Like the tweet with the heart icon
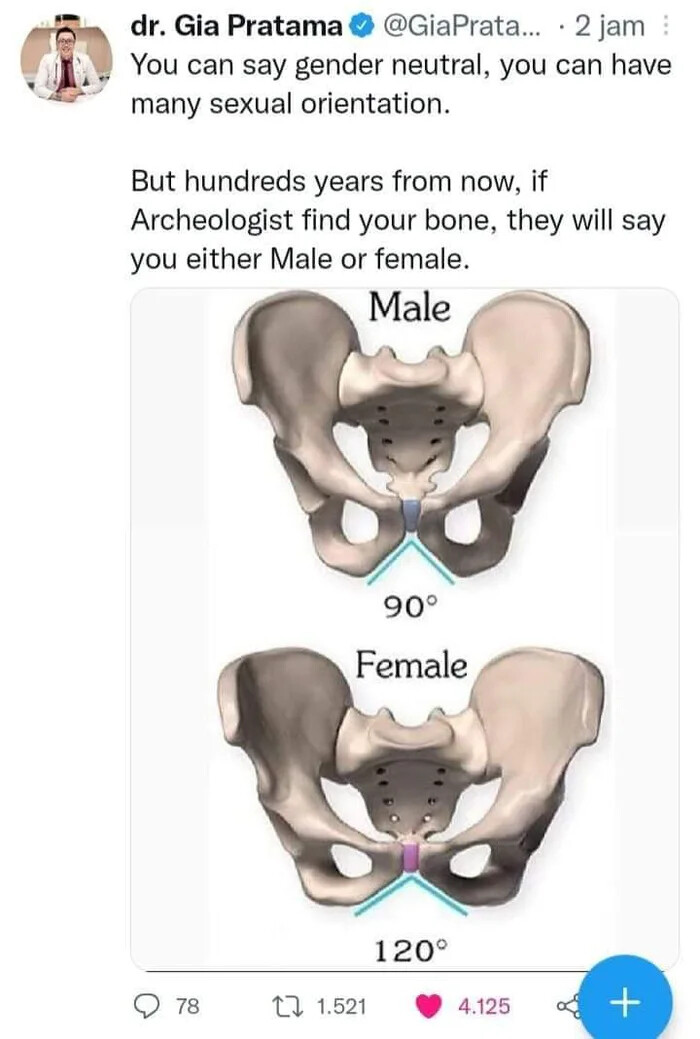Image resolution: width=700 pixels, height=1039 pixels. [x=429, y=1006]
